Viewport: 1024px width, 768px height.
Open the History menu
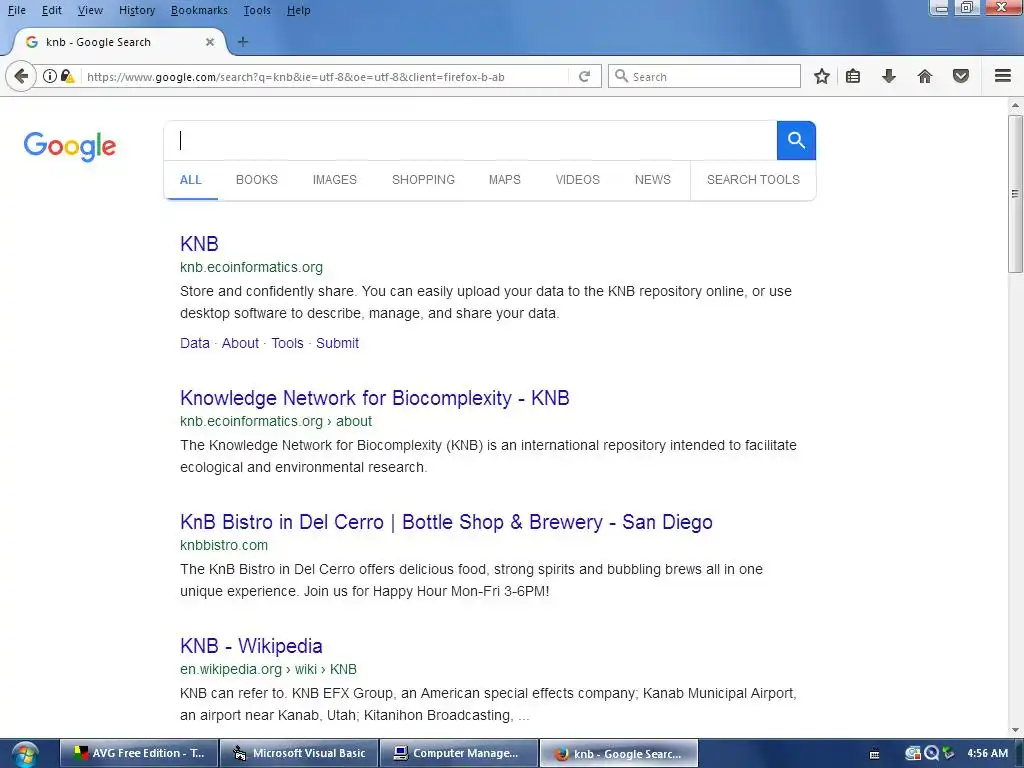point(137,10)
